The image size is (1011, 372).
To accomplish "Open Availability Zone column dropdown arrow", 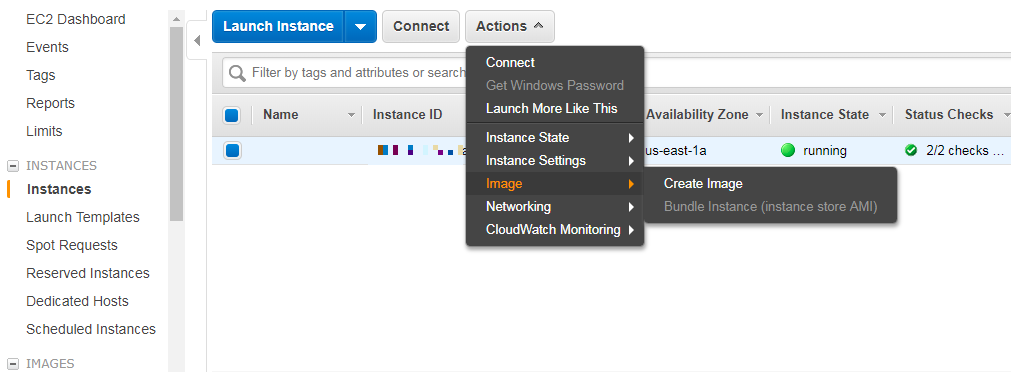I will tap(760, 115).
